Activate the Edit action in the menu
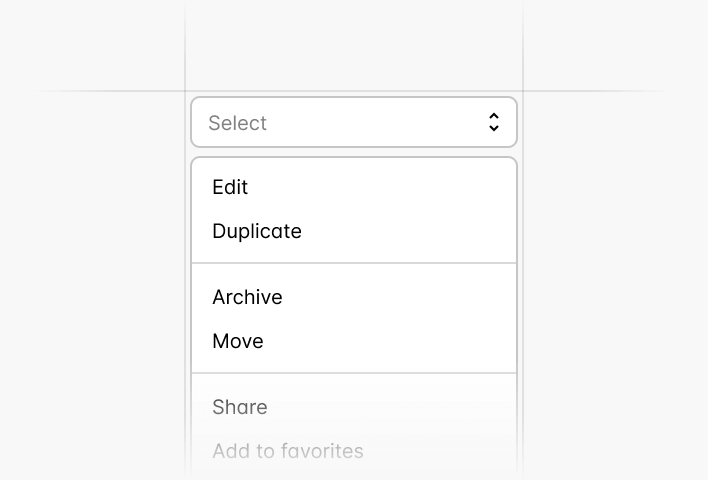Image resolution: width=708 pixels, height=480 pixels. click(x=231, y=187)
